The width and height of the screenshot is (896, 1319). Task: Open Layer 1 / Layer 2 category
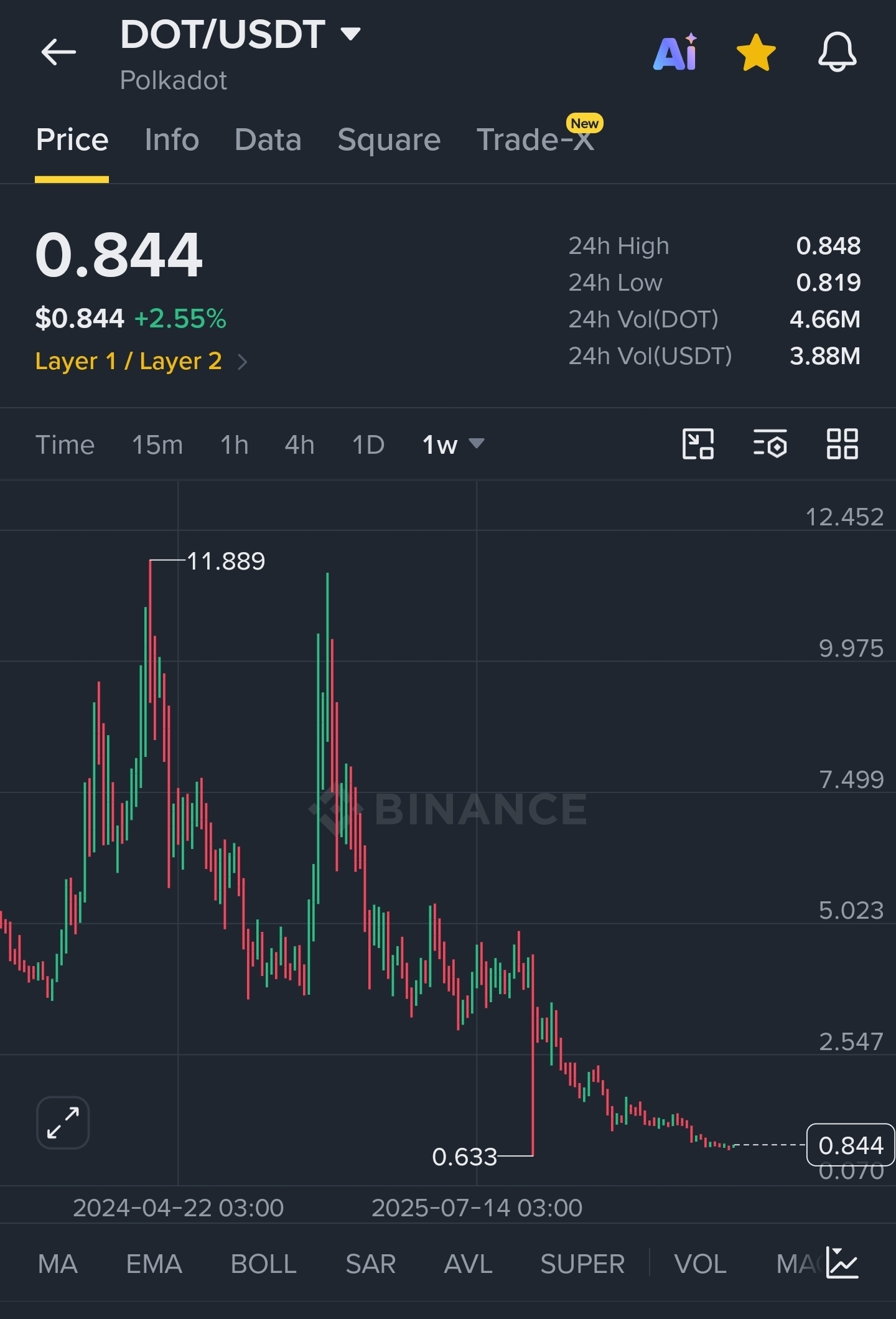click(141, 361)
